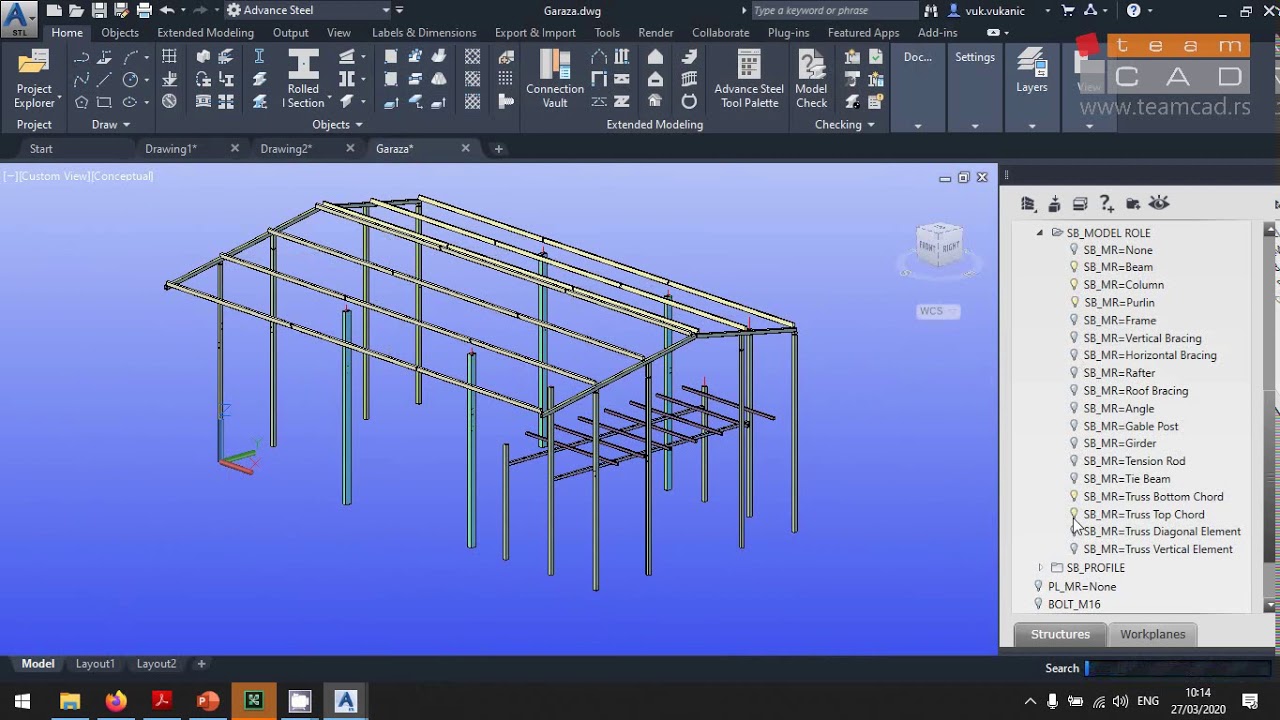Screen dimensions: 1280x720
Task: Toggle visibility bulb for SB_MR=Truss Top Chord
Action: click(x=1074, y=514)
